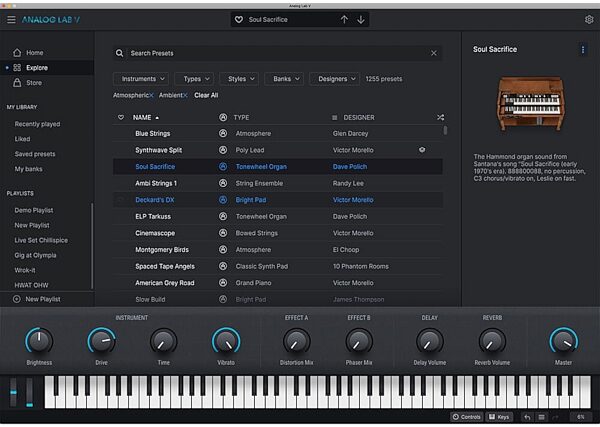The width and height of the screenshot is (600, 427).
Task: Open the Home section
Action: (34, 53)
